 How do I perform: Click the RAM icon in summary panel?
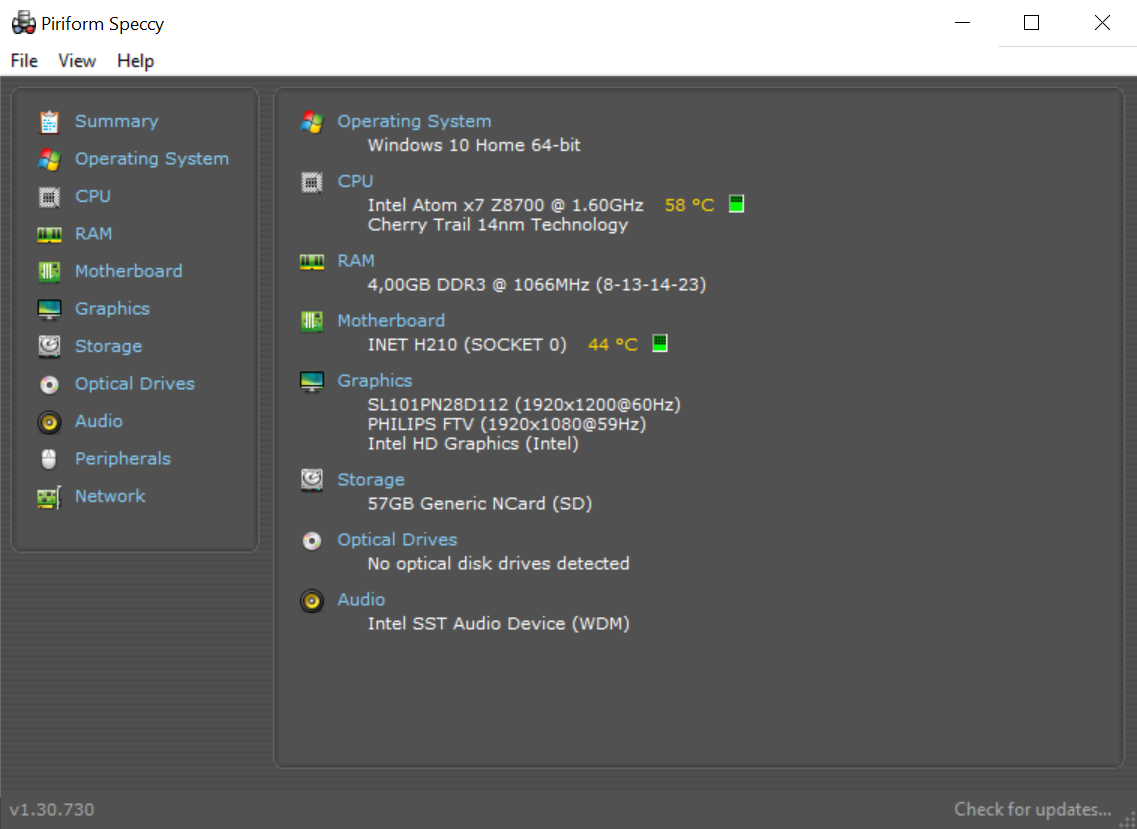click(312, 261)
